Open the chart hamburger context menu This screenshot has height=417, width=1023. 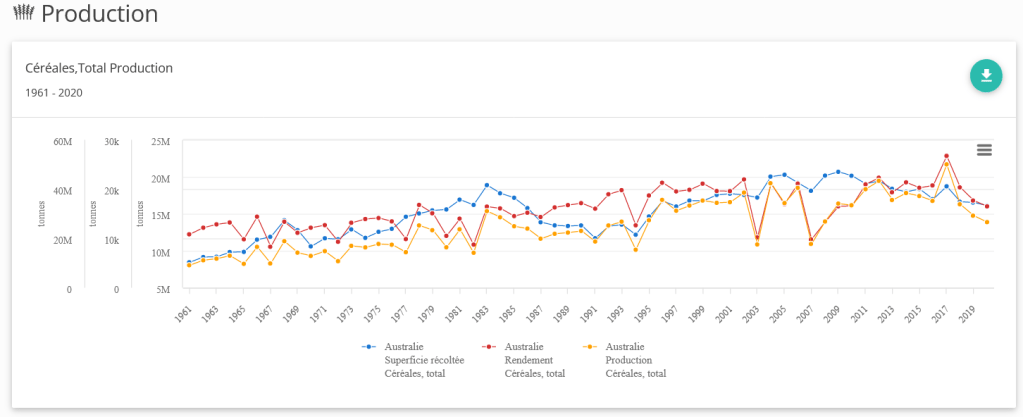pyautogui.click(x=984, y=150)
